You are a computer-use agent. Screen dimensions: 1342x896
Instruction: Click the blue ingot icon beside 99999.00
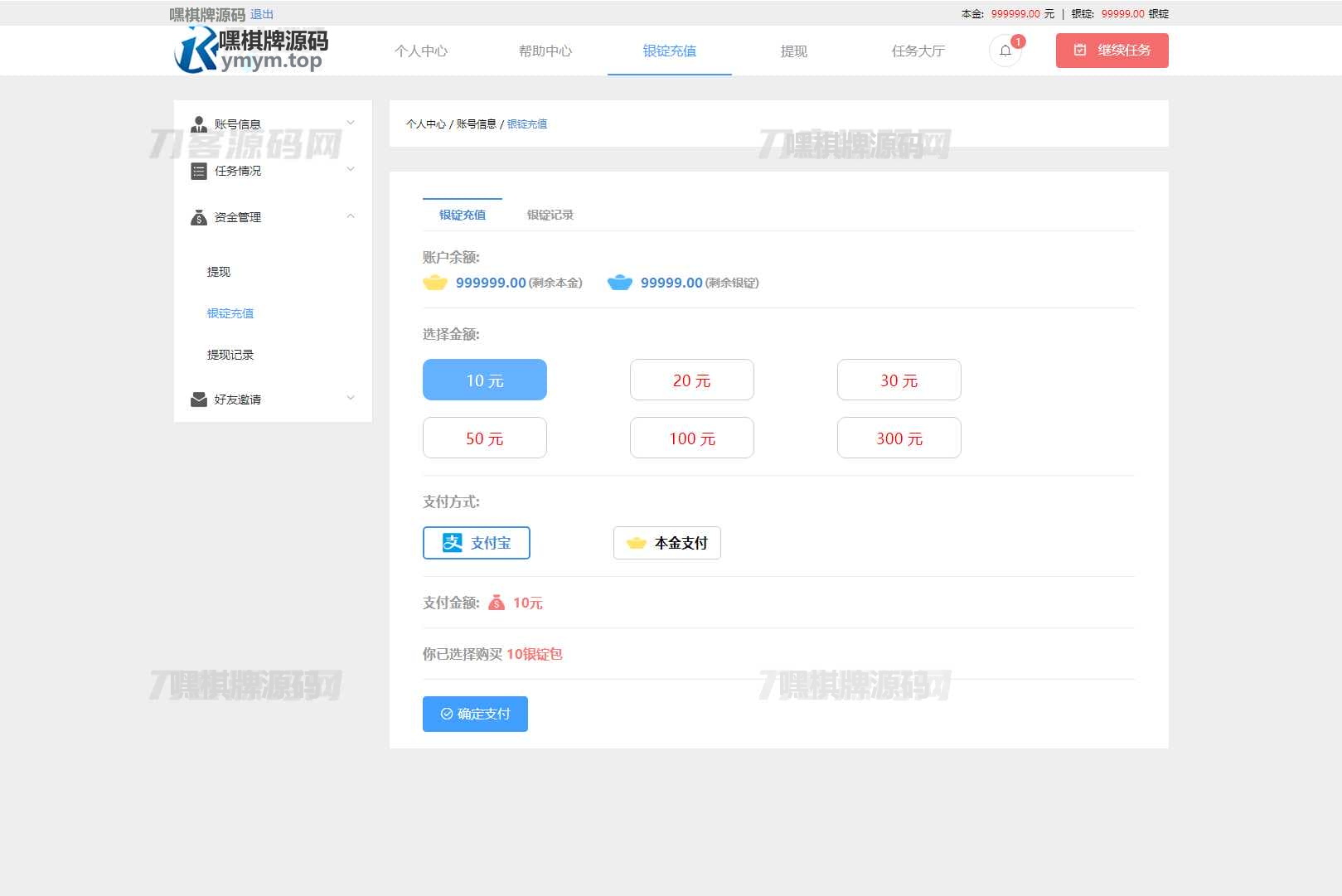pos(620,283)
